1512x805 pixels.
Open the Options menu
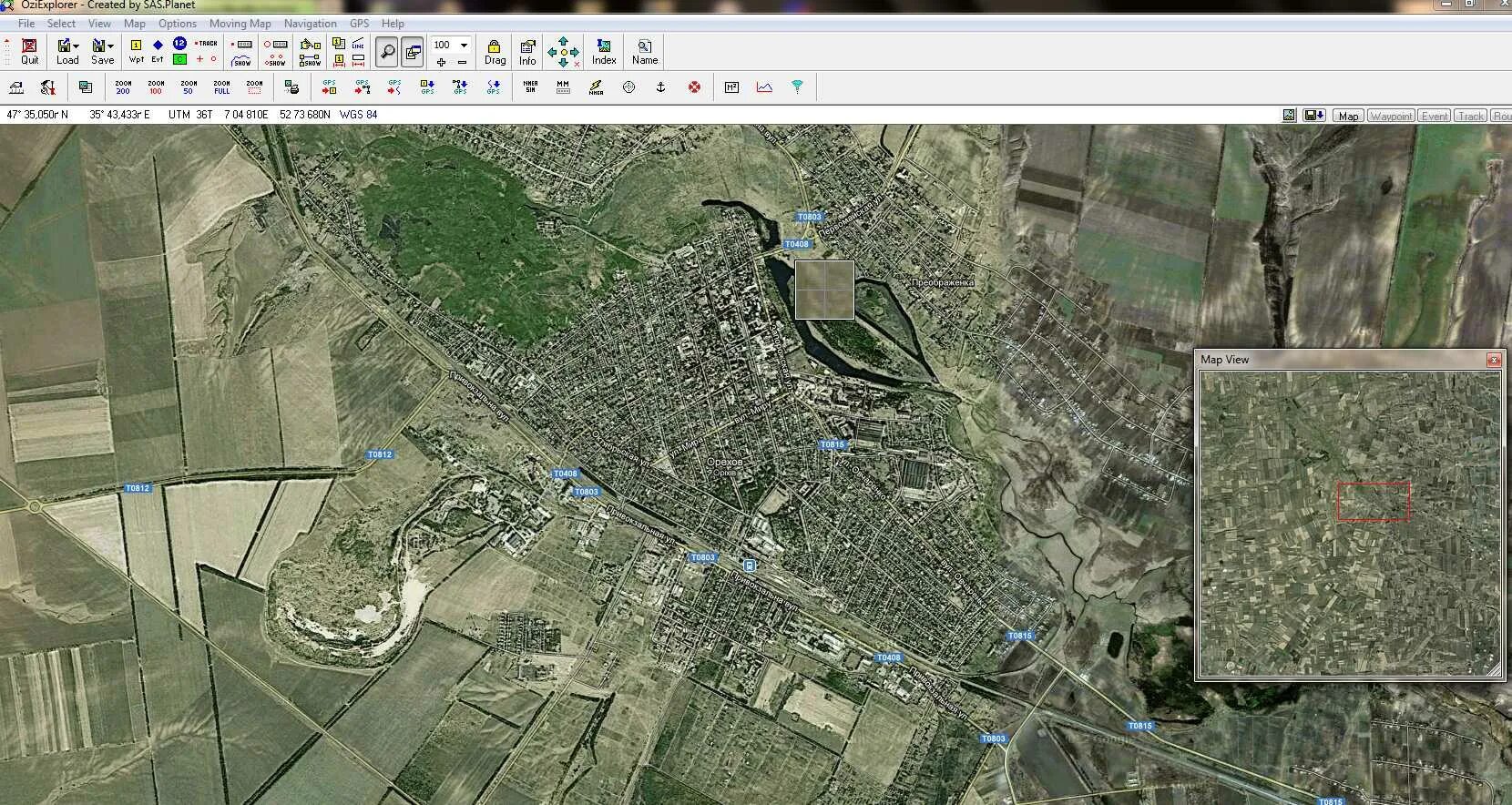pos(178,24)
